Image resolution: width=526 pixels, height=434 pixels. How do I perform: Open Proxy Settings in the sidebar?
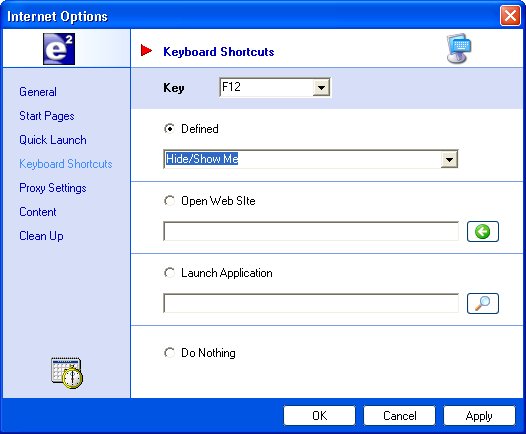(x=53, y=188)
